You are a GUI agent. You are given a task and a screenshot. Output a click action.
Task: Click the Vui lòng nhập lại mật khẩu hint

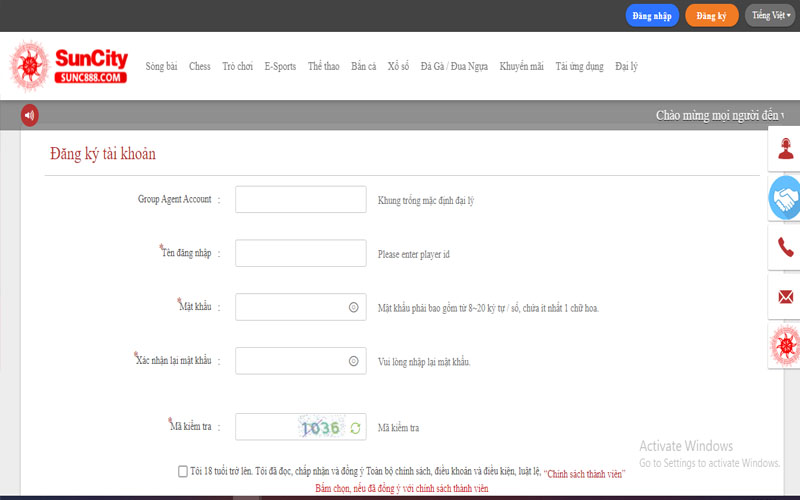tap(424, 362)
